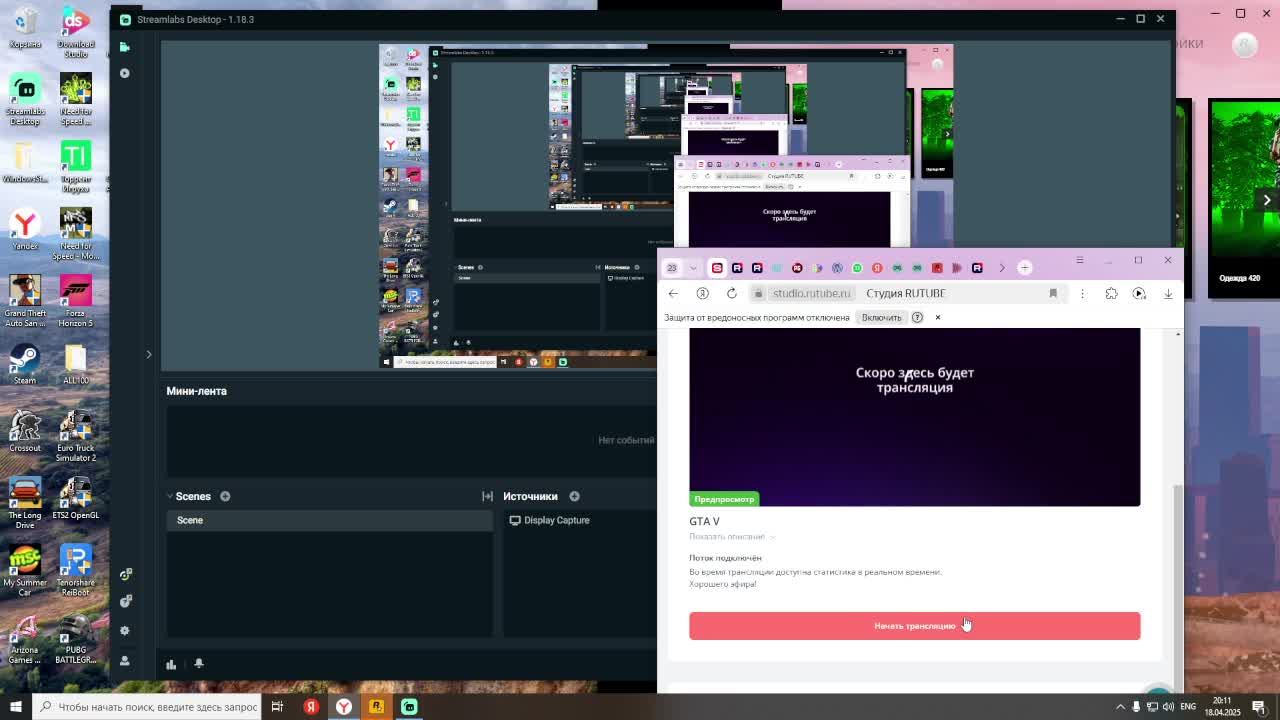Click the Предпросмотр label badge
The width and height of the screenshot is (1280, 720).
[x=725, y=499]
